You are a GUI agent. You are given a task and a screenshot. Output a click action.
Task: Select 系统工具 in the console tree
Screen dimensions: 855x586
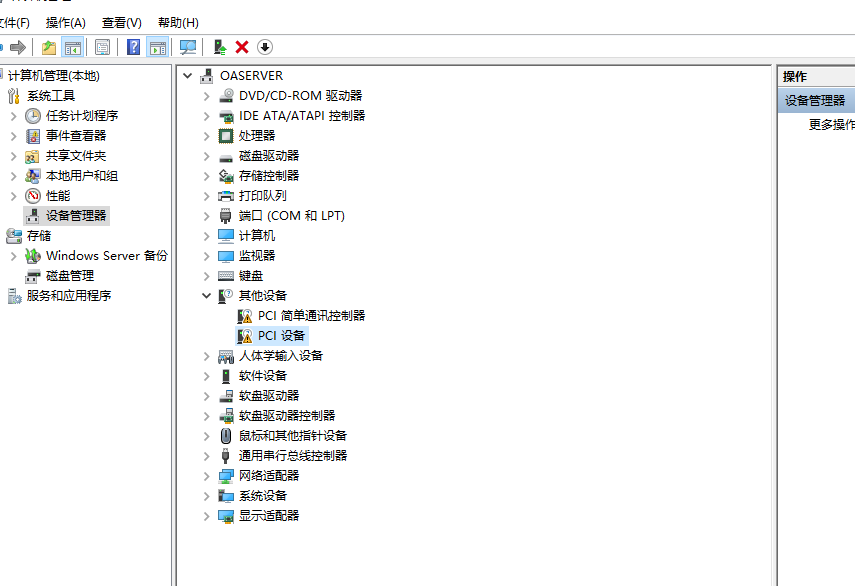pos(51,96)
